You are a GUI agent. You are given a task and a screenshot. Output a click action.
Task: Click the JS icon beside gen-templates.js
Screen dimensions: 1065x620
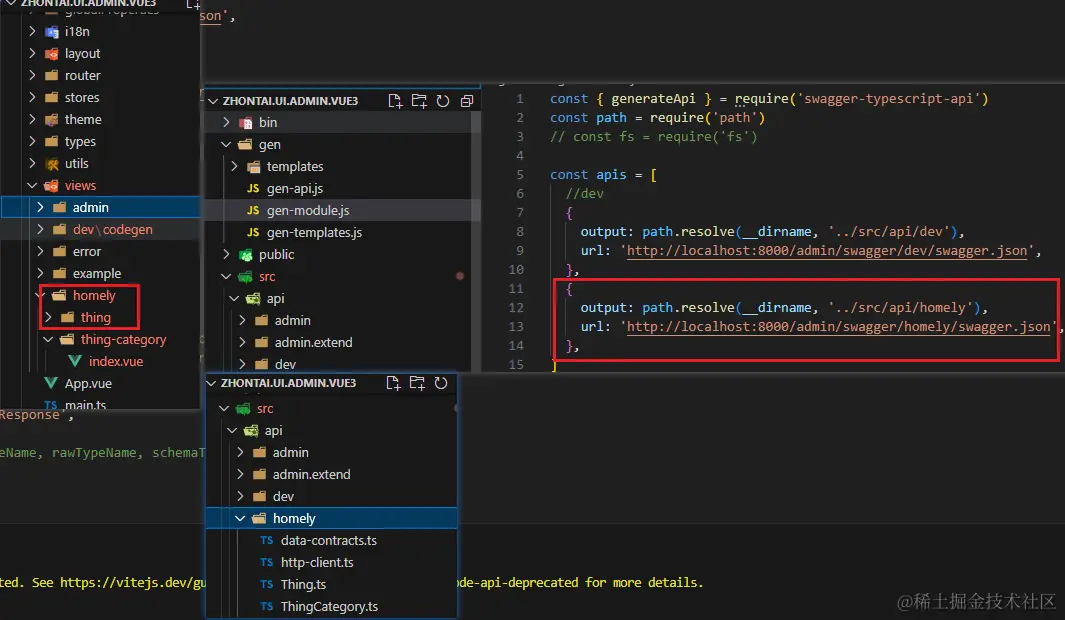(253, 232)
